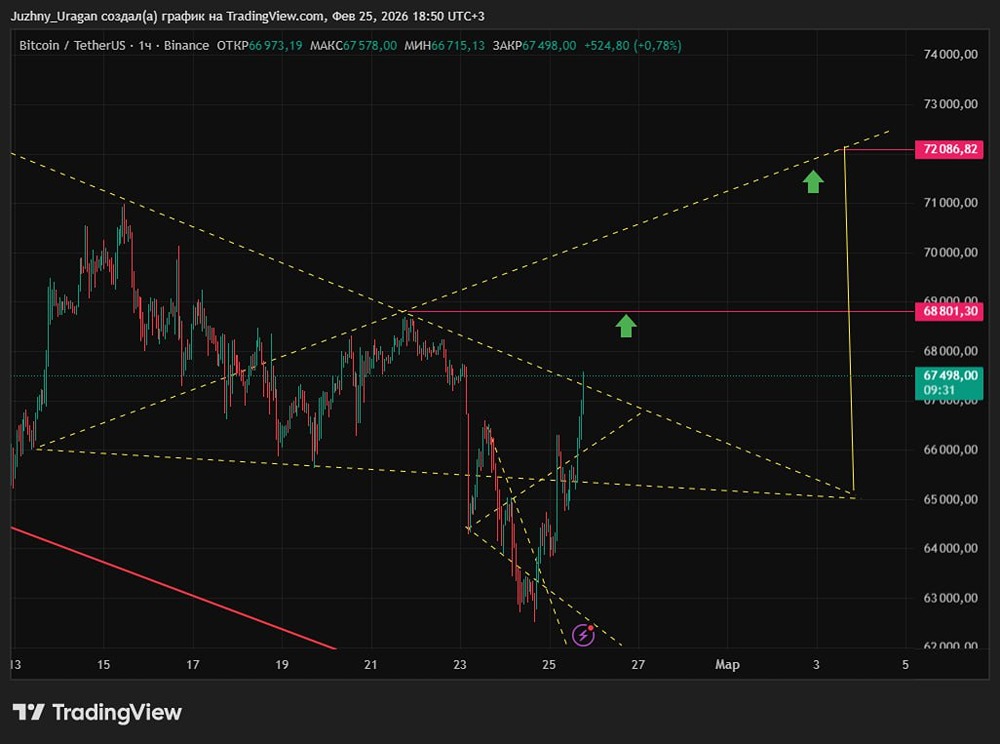Click the TradingView.com text in header

coord(276,16)
